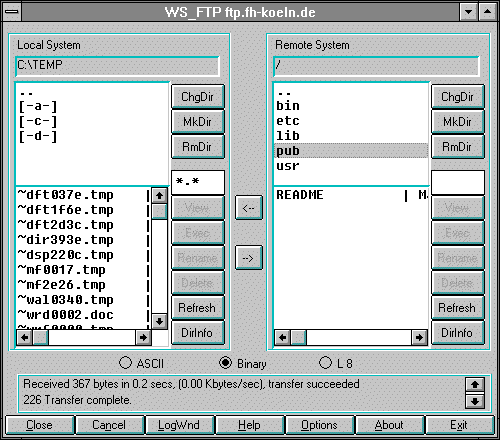Click remote file mask input field
Image resolution: width=500 pixels, height=440 pixels.
(458, 182)
